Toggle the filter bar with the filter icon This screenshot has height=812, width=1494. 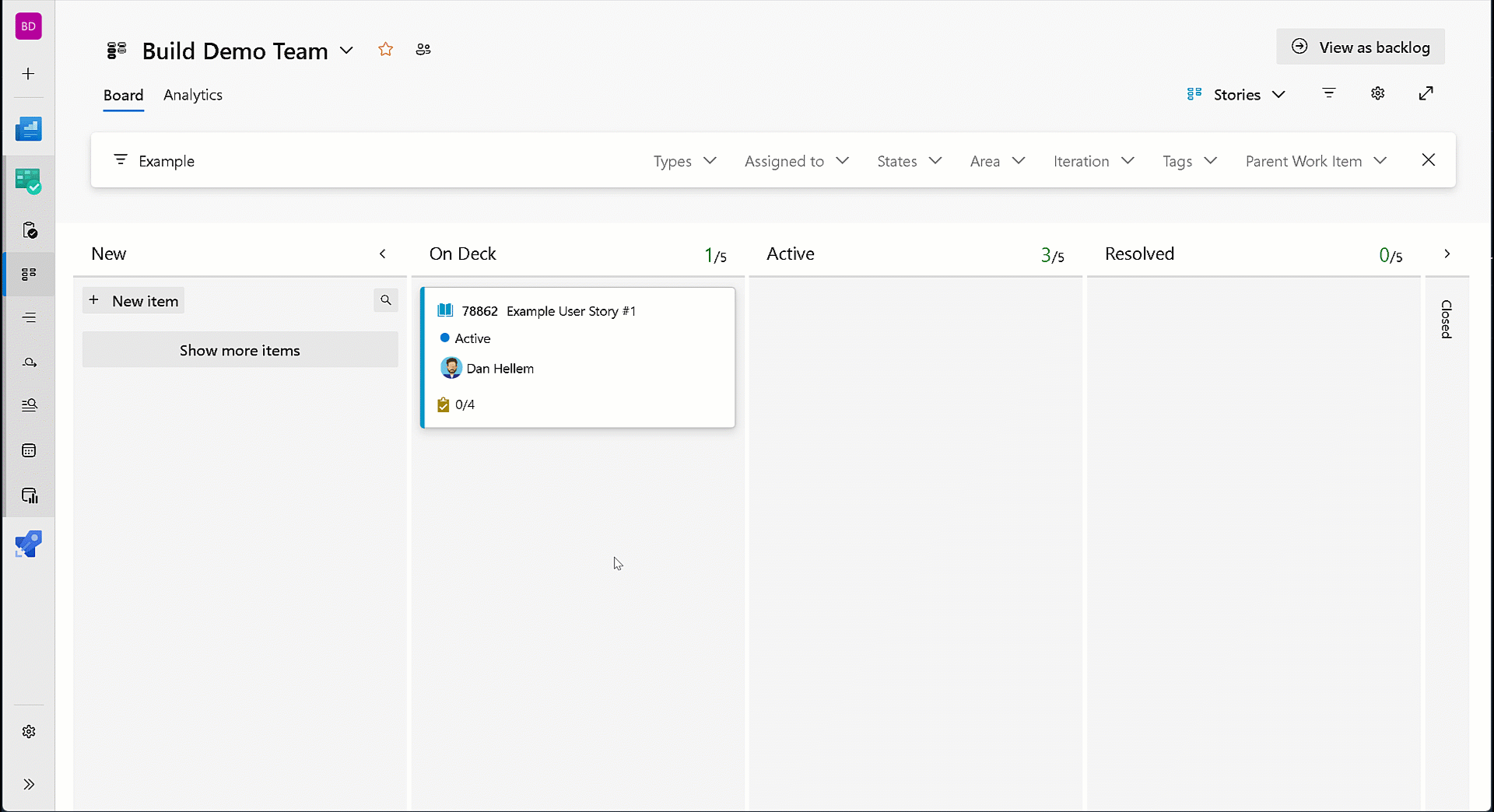(x=1329, y=93)
